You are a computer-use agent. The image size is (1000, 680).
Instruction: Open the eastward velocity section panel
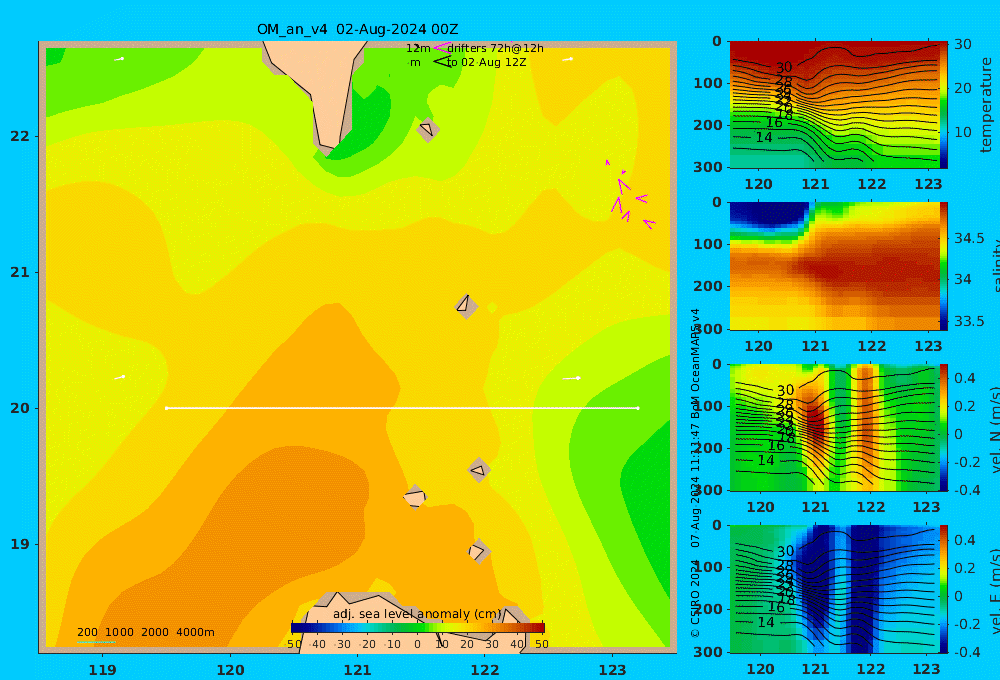click(x=834, y=589)
